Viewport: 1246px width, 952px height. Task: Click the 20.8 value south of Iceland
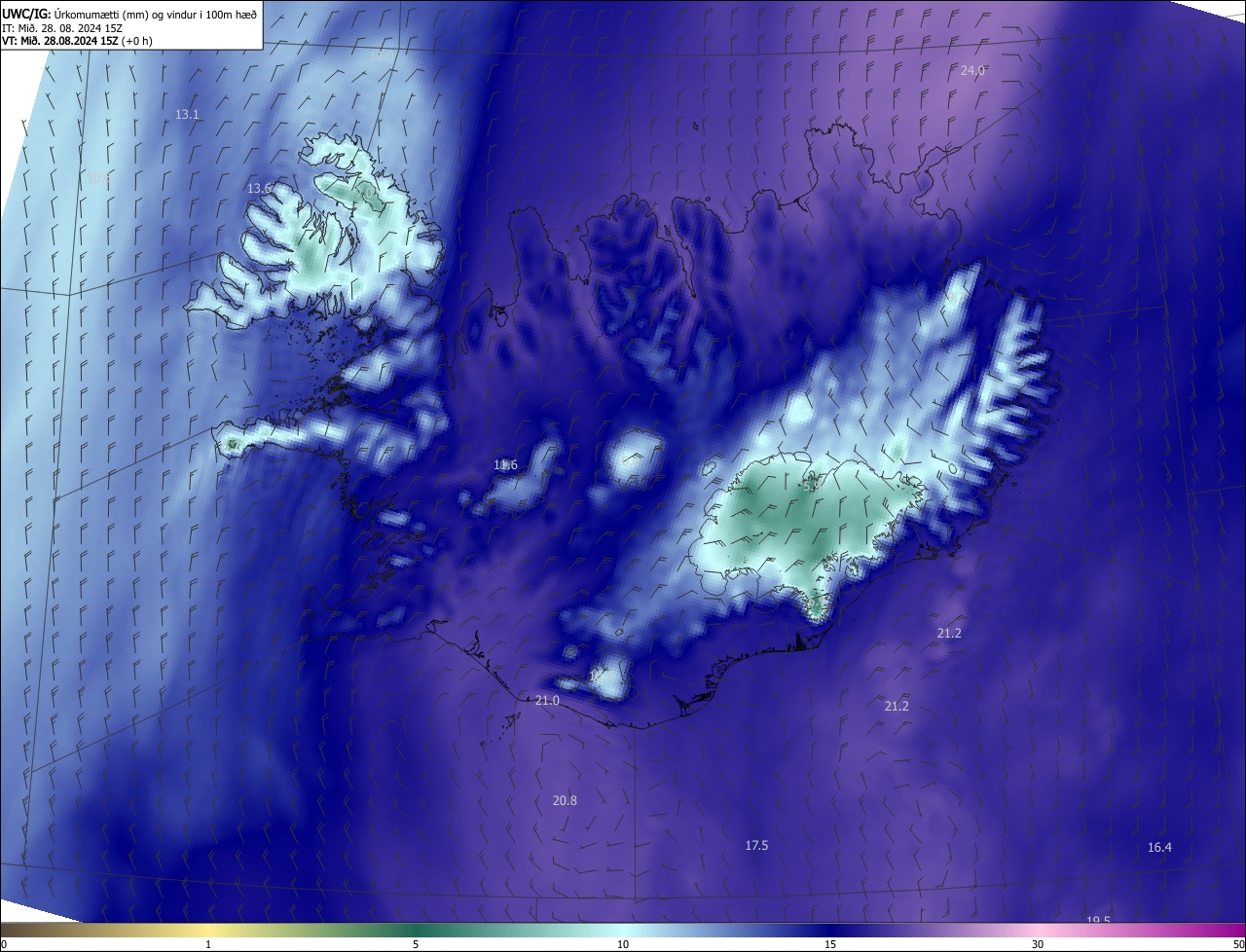tap(565, 800)
